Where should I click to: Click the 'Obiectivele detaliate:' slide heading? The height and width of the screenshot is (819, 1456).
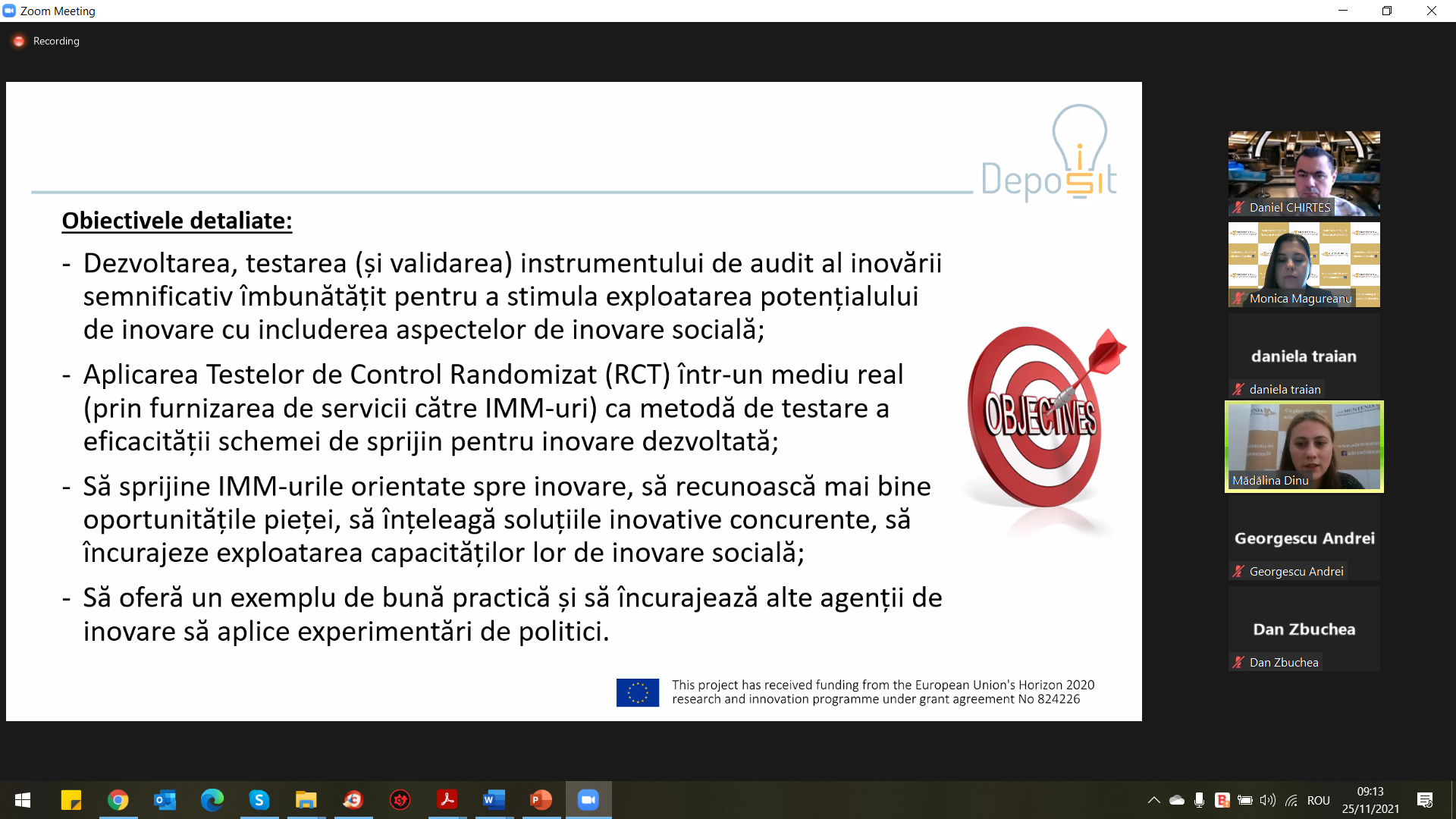click(x=177, y=221)
